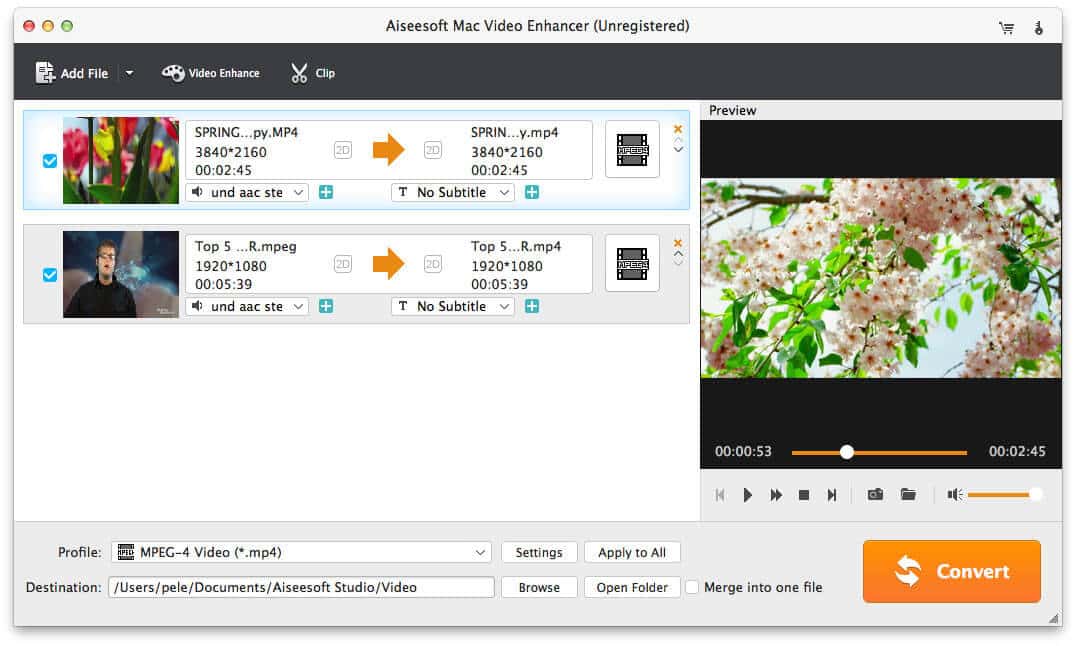The width and height of the screenshot is (1076, 646).
Task: Open the snapshot folder from preview controls
Action: tap(908, 494)
